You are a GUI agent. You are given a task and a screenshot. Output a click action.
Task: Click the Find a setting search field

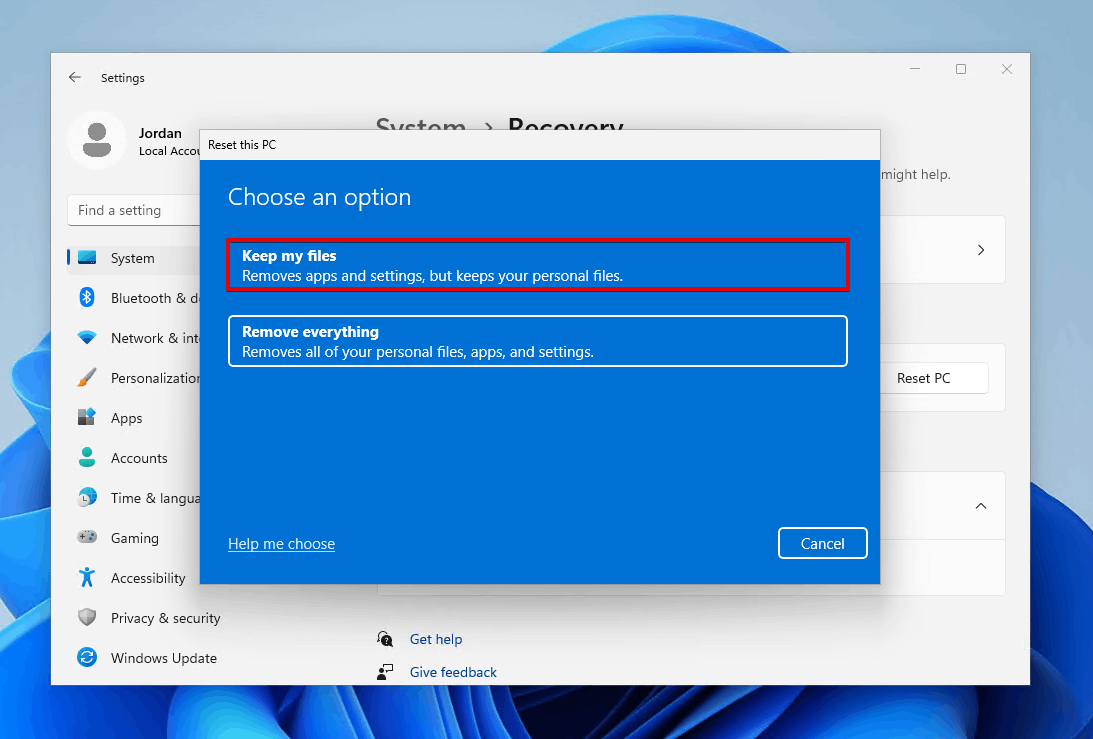(133, 210)
